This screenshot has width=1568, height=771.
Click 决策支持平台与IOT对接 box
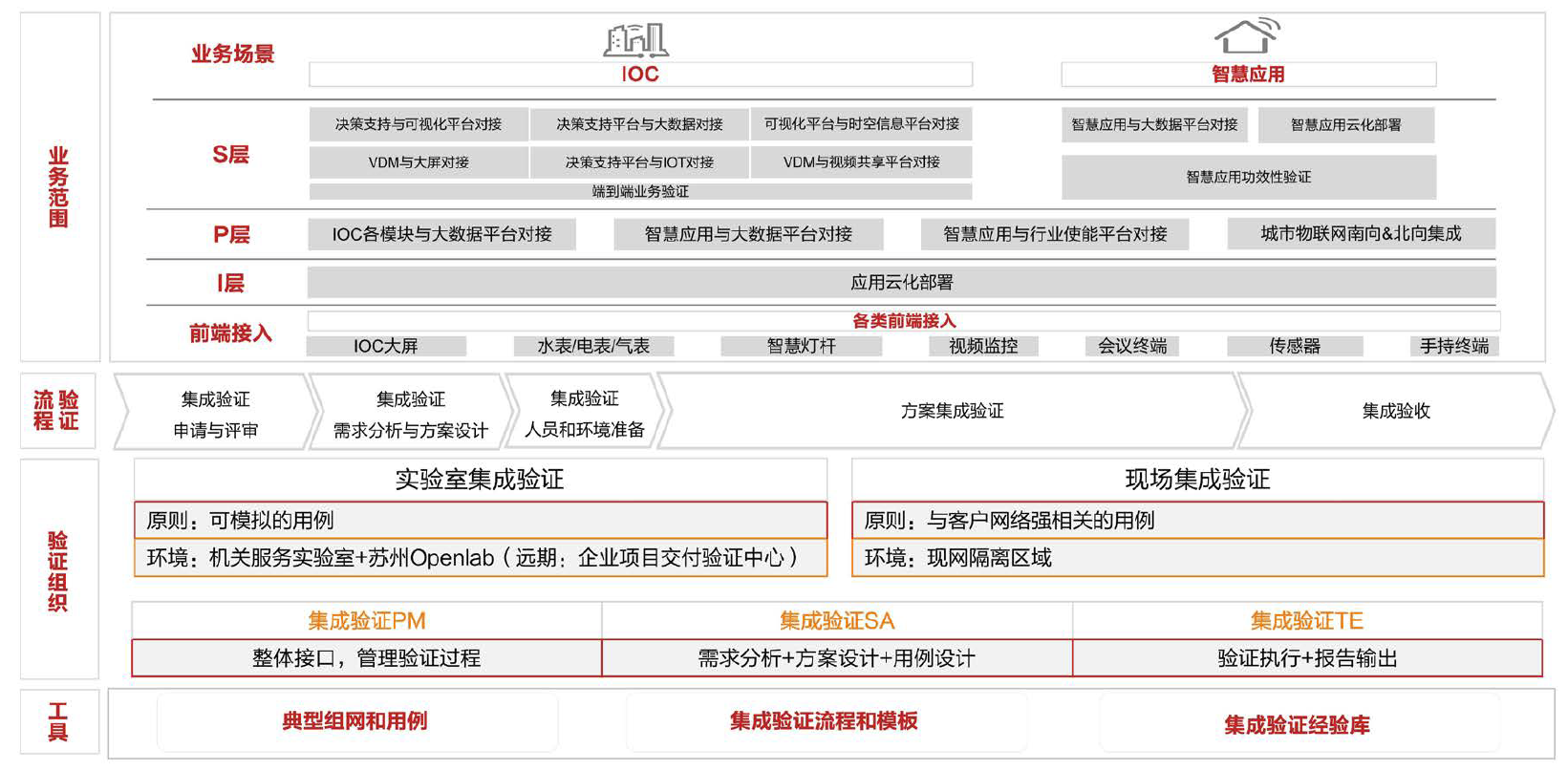coord(639,162)
